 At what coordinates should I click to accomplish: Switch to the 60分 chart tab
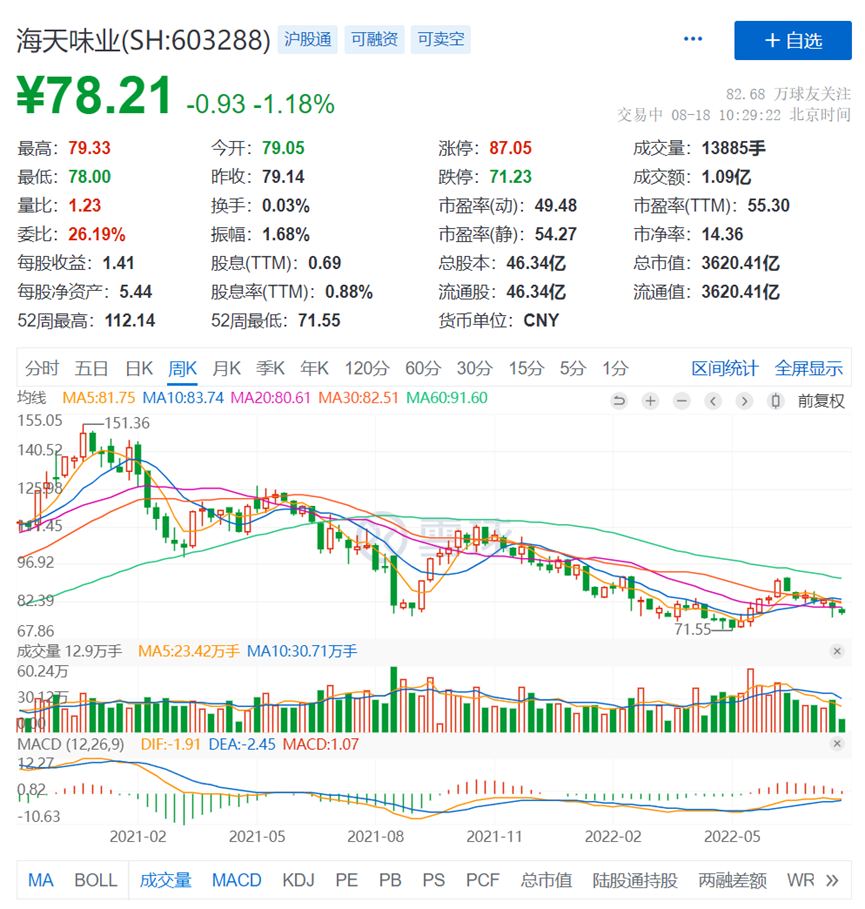423,368
